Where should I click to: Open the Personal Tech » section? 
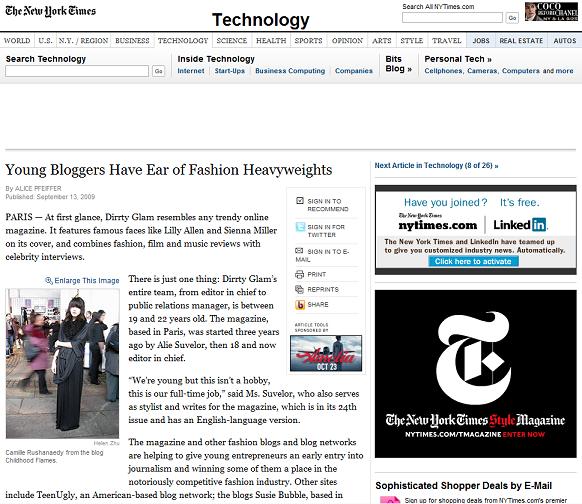(x=458, y=59)
